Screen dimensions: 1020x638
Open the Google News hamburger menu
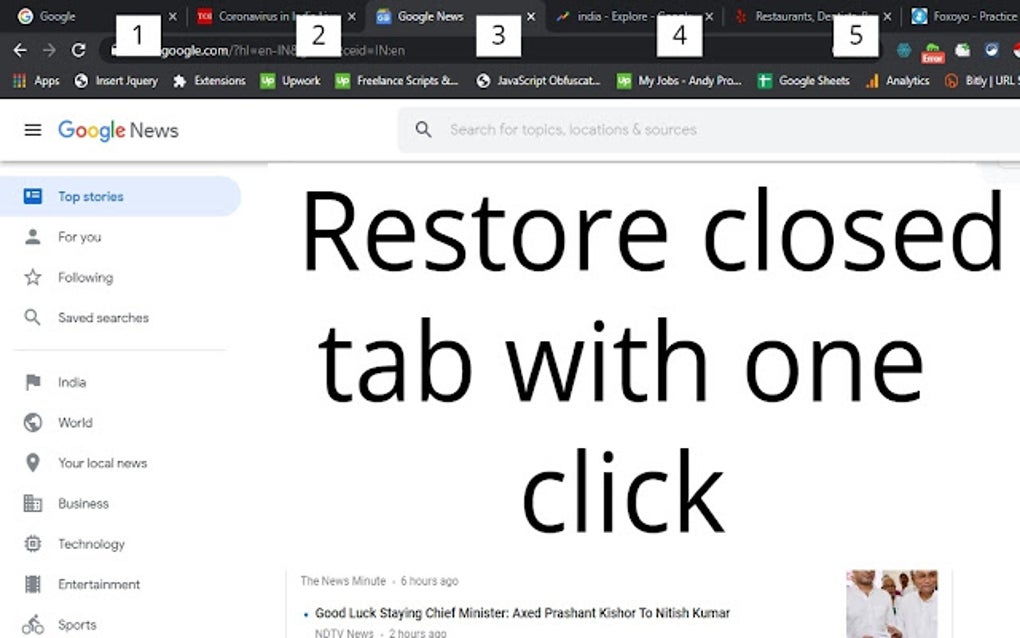pyautogui.click(x=33, y=129)
